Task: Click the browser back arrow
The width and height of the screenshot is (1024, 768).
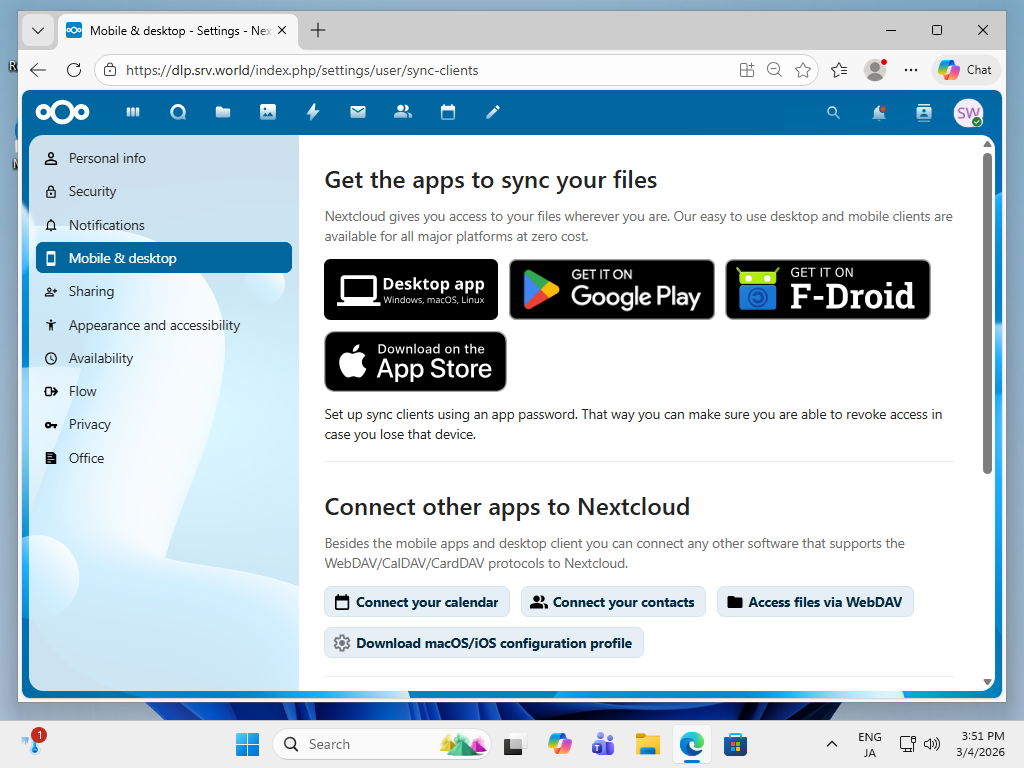Action: 39,70
